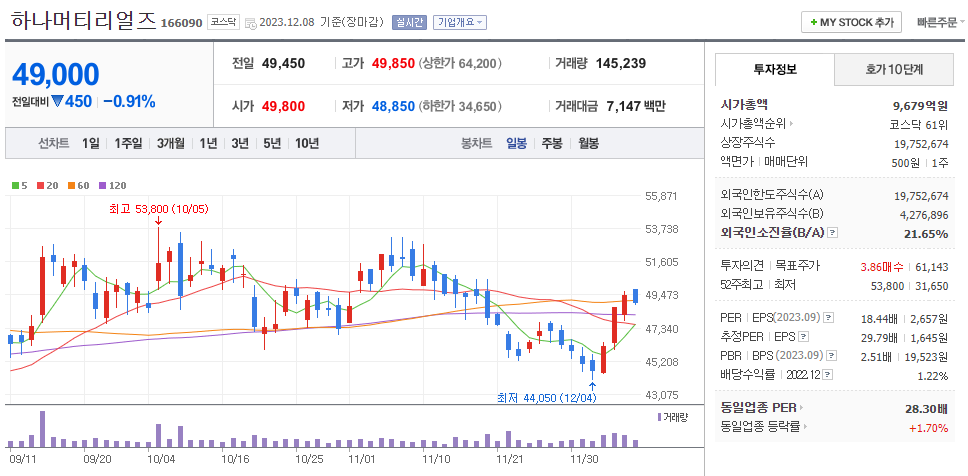Click 동일업종 등락률 value +1.70%
The image size is (968, 476).
pyautogui.click(x=928, y=427)
